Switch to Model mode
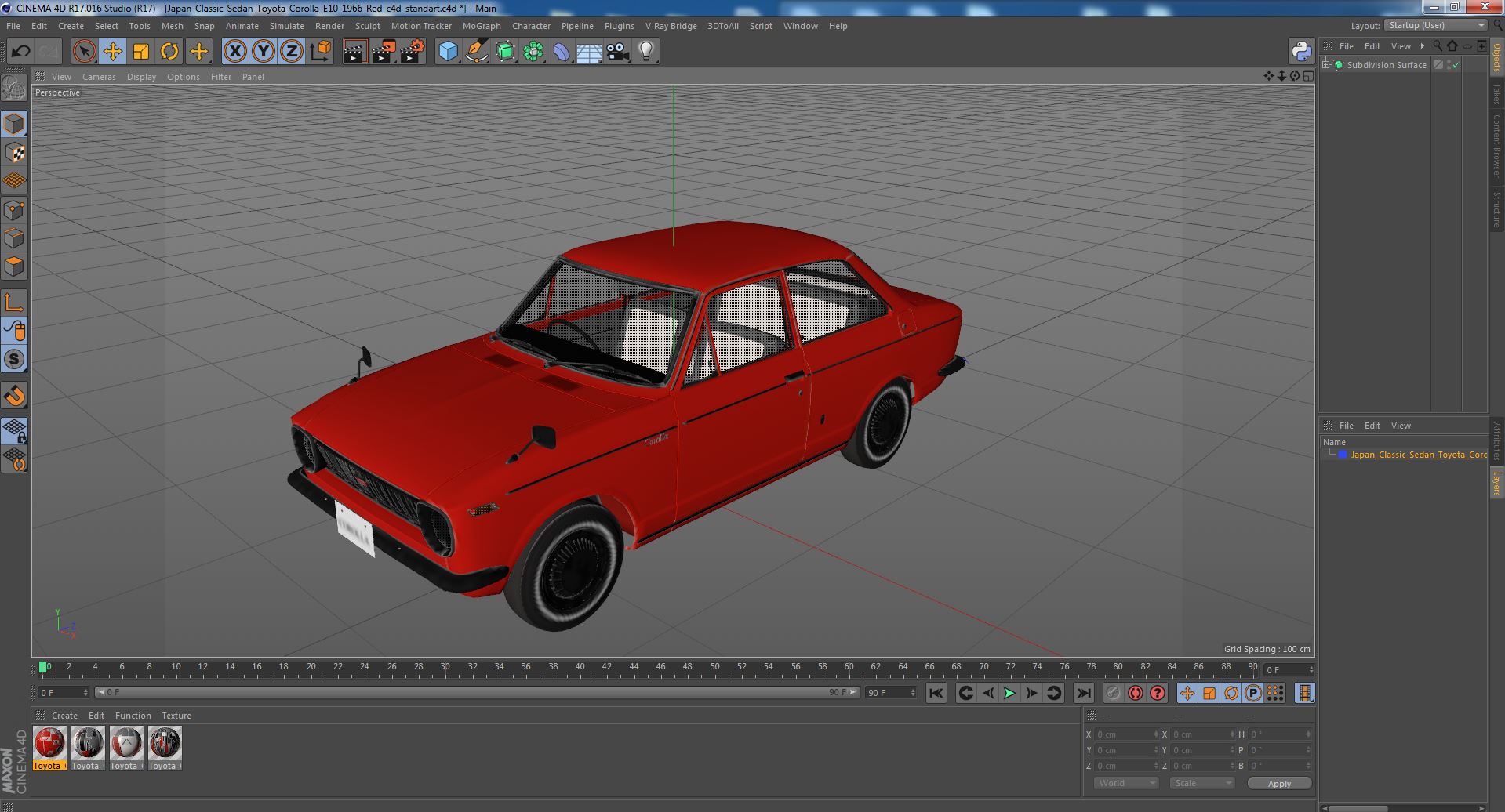Viewport: 1505px width, 812px height. [14, 124]
